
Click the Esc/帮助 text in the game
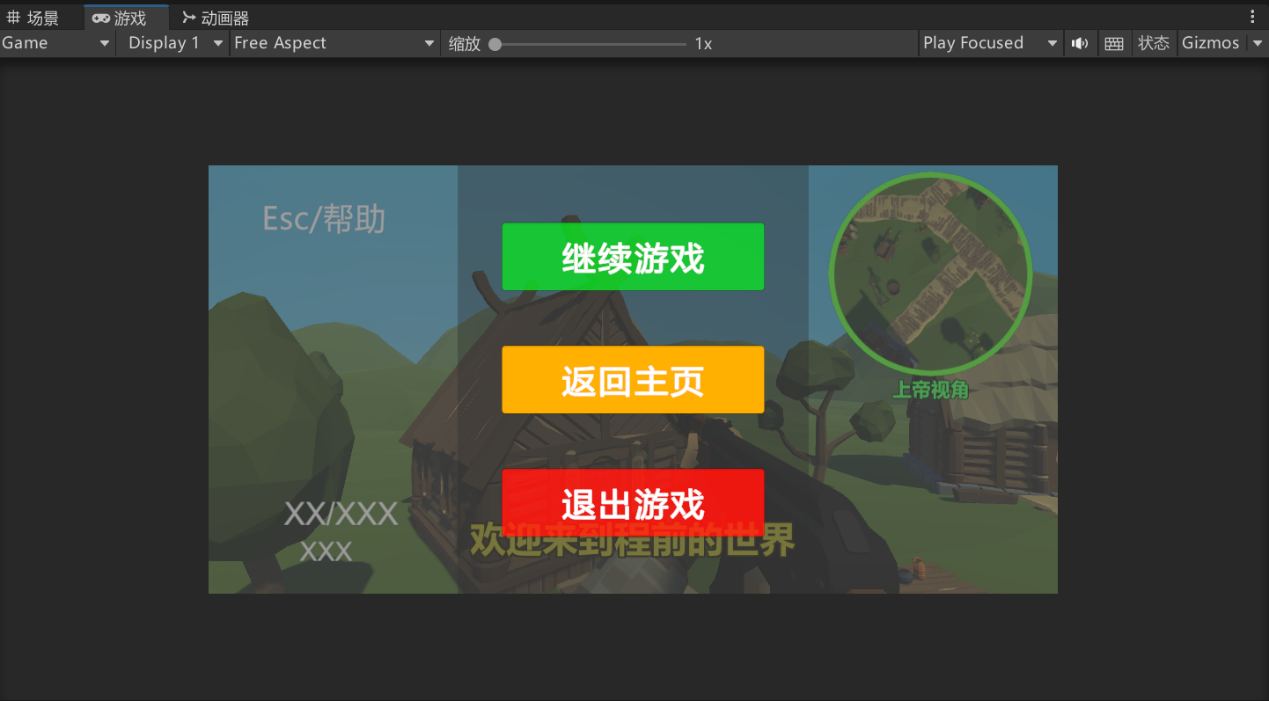(x=324, y=219)
